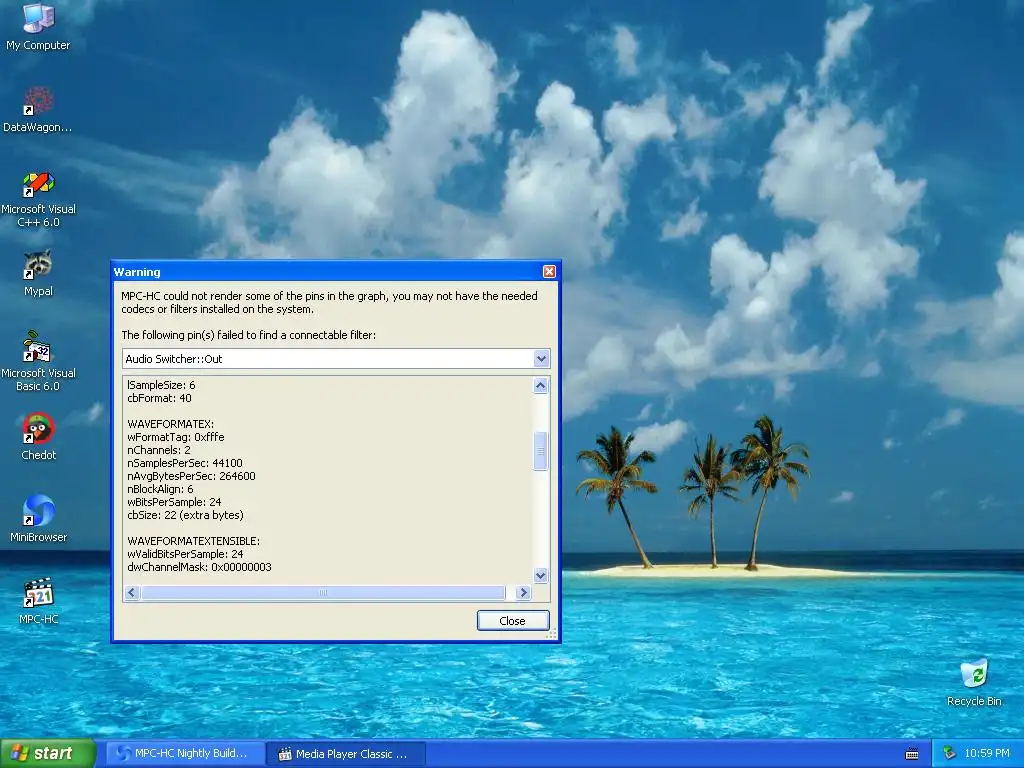Click the wBitsPerSample: 24 line
Viewport: 1024px width, 768px height.
pos(174,502)
